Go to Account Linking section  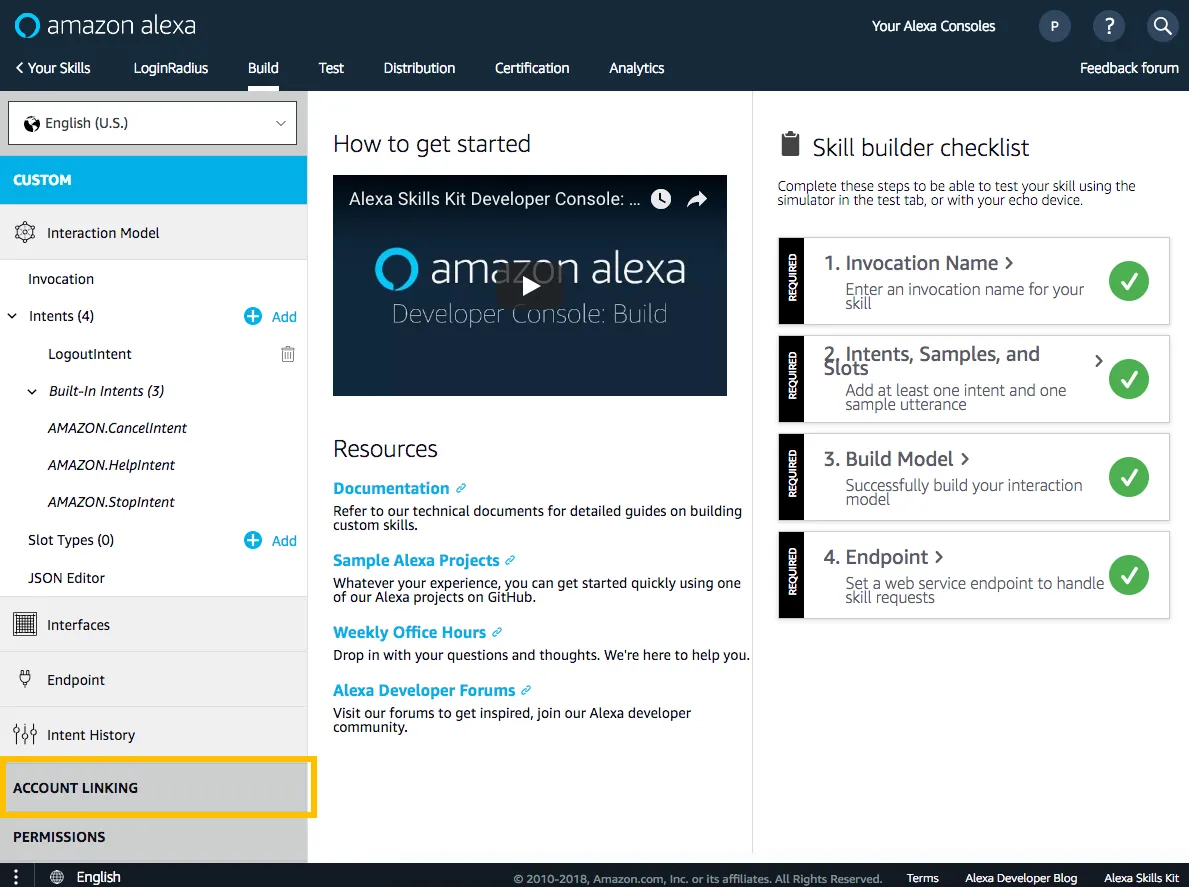pos(76,788)
